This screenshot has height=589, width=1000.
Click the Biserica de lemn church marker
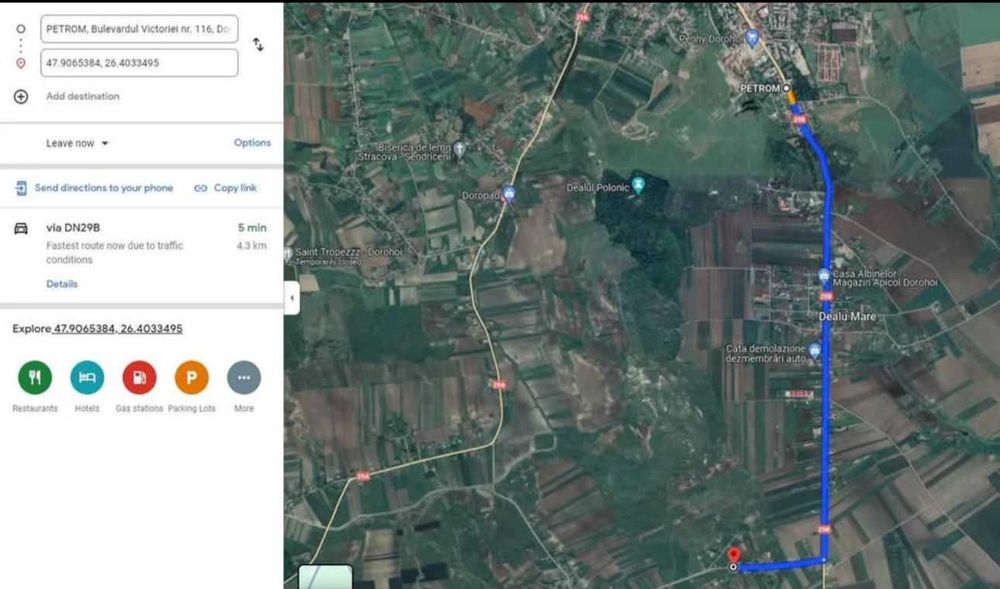(459, 150)
